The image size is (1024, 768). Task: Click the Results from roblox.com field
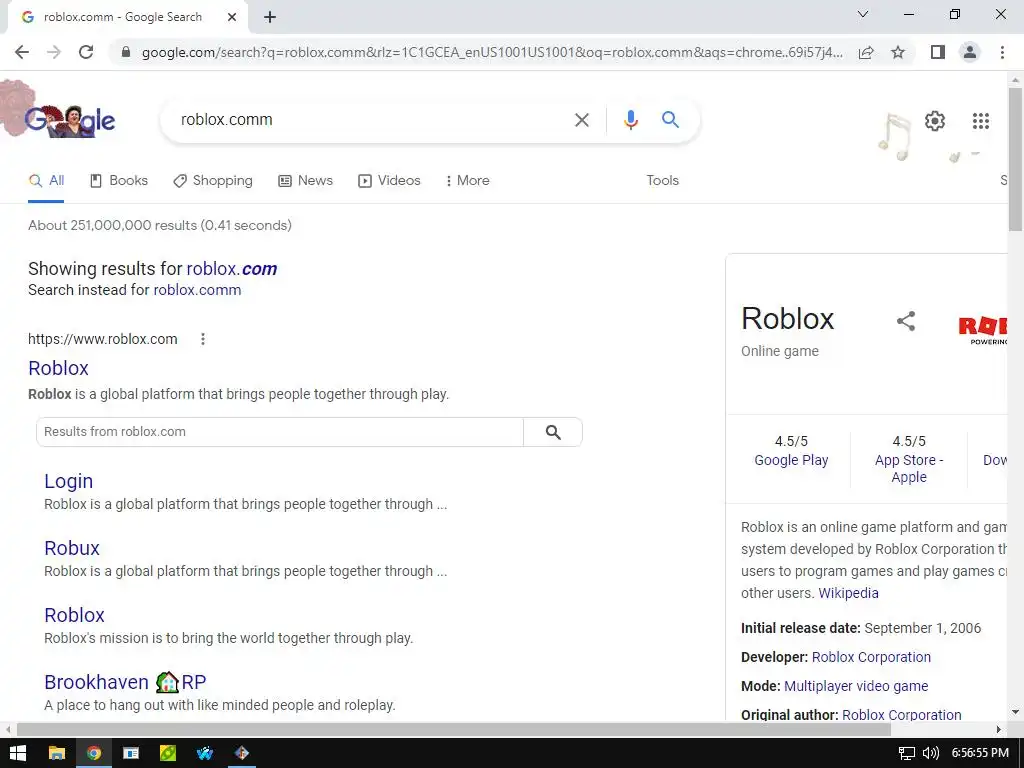tap(280, 432)
